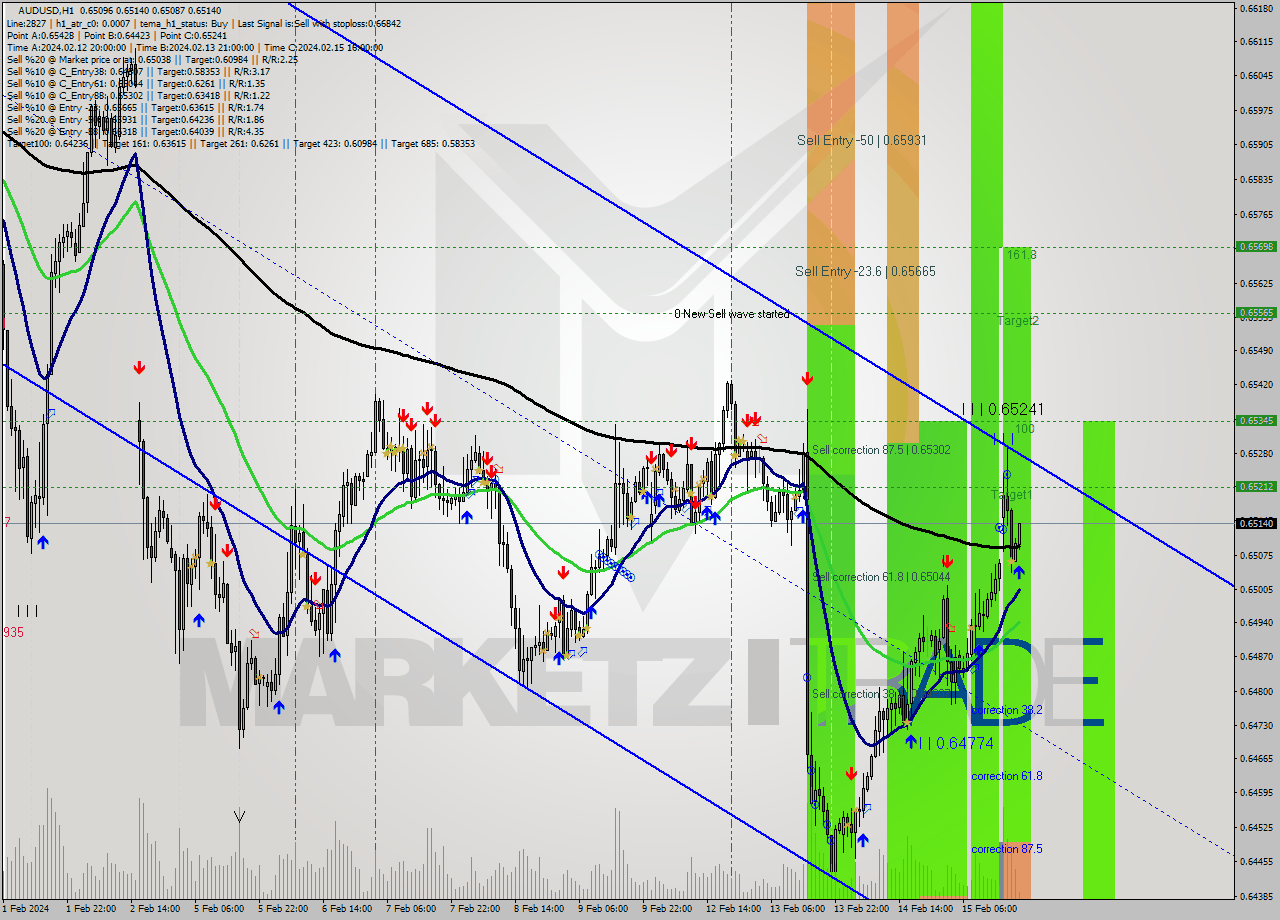Click the '| | 0.64774' point label
Image resolution: width=1280 pixels, height=920 pixels.
pos(956,743)
